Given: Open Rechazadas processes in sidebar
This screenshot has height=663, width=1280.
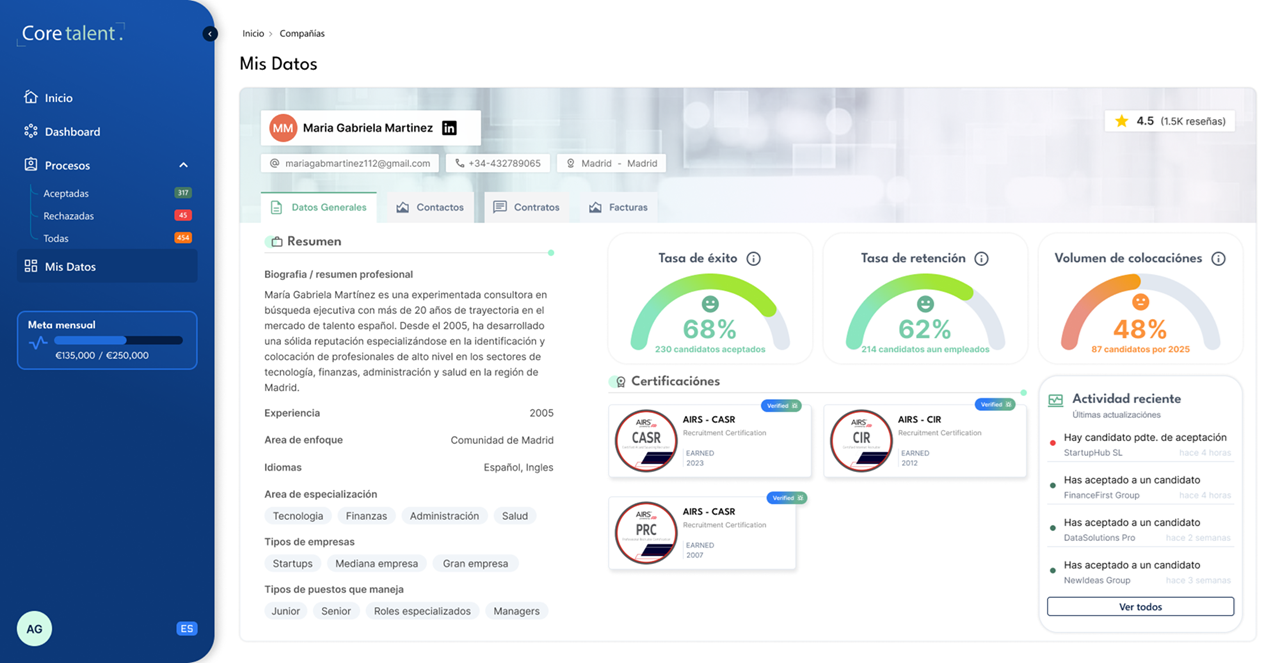Looking at the screenshot, I should [69, 216].
